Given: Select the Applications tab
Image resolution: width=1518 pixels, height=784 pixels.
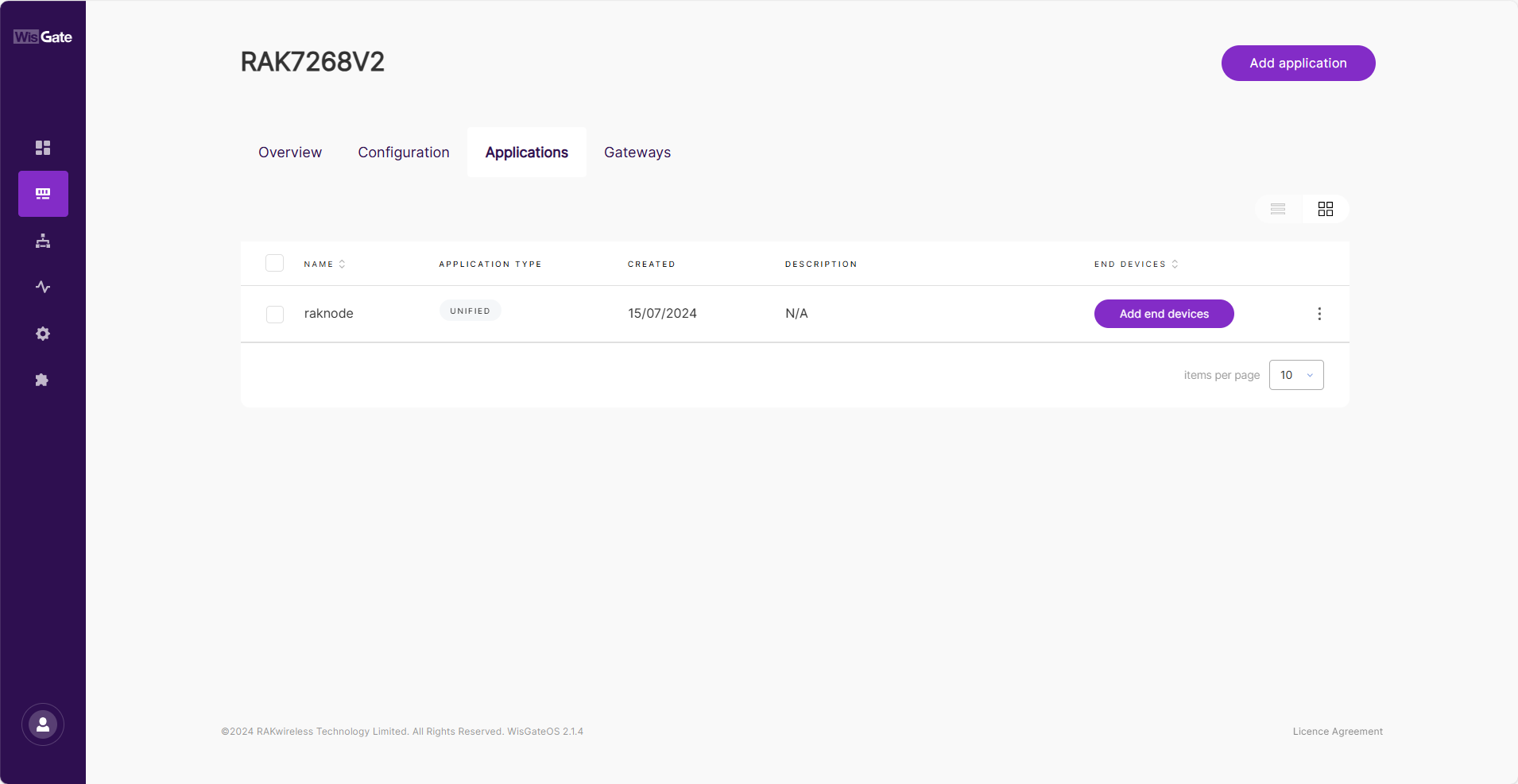Looking at the screenshot, I should (x=527, y=153).
